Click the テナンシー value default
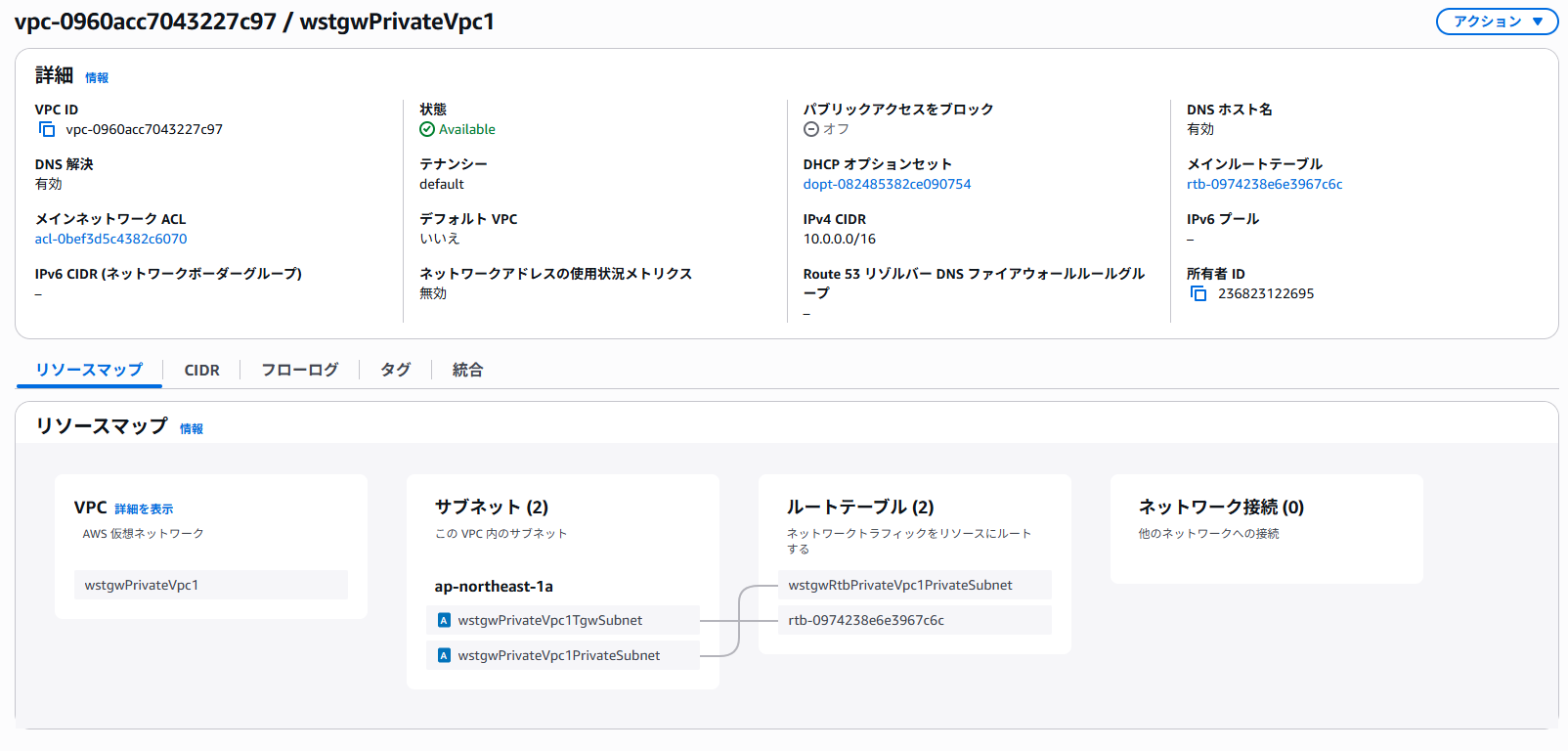The width and height of the screenshot is (1568, 751). (442, 184)
